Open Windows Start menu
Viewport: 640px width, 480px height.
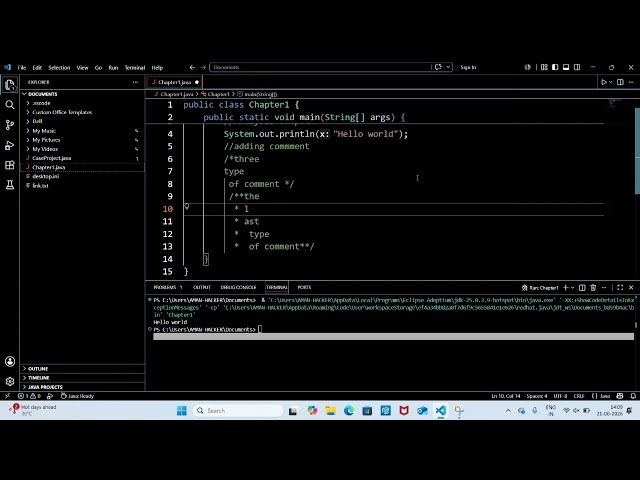182,411
